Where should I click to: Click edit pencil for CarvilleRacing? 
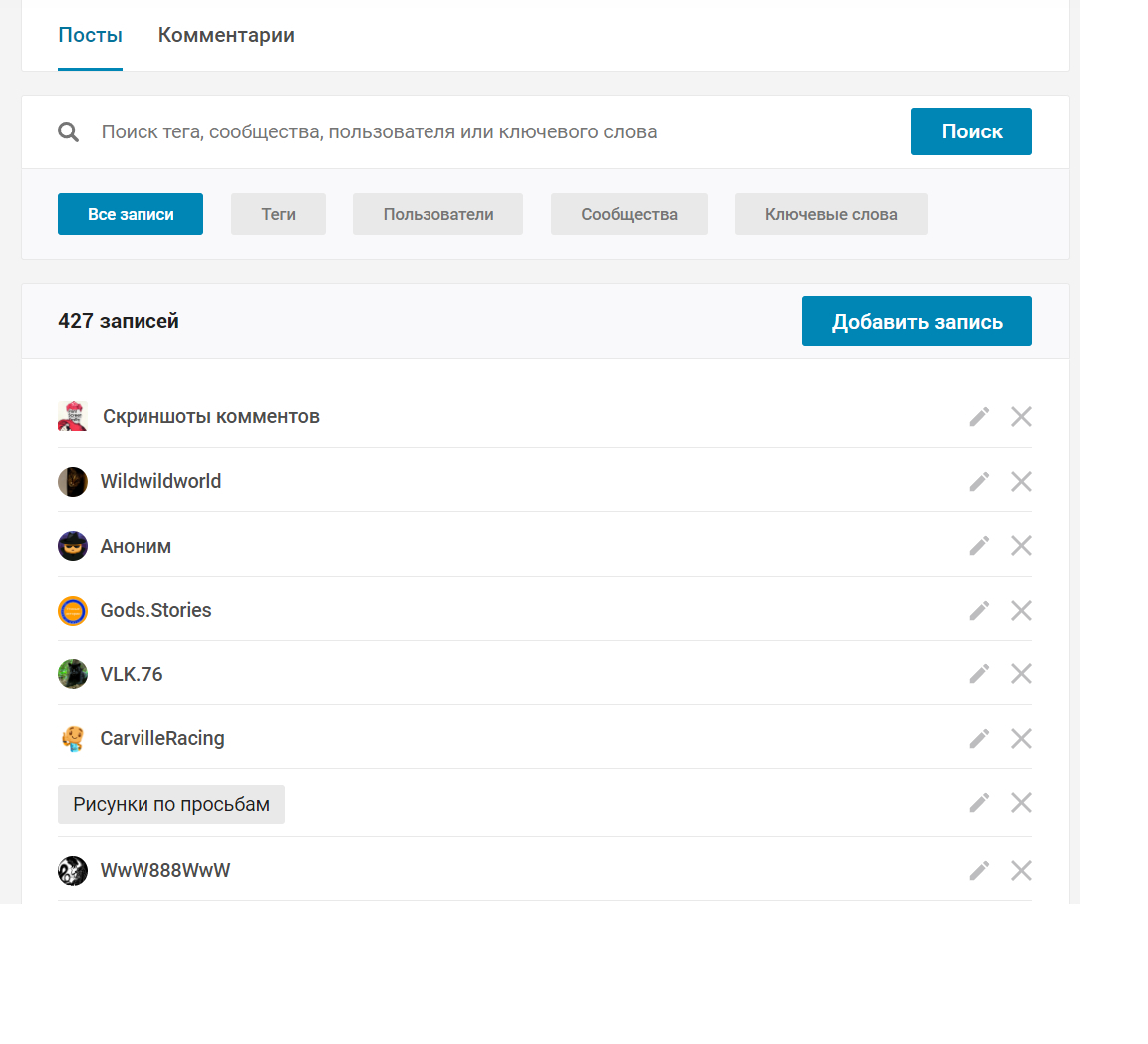tap(979, 738)
